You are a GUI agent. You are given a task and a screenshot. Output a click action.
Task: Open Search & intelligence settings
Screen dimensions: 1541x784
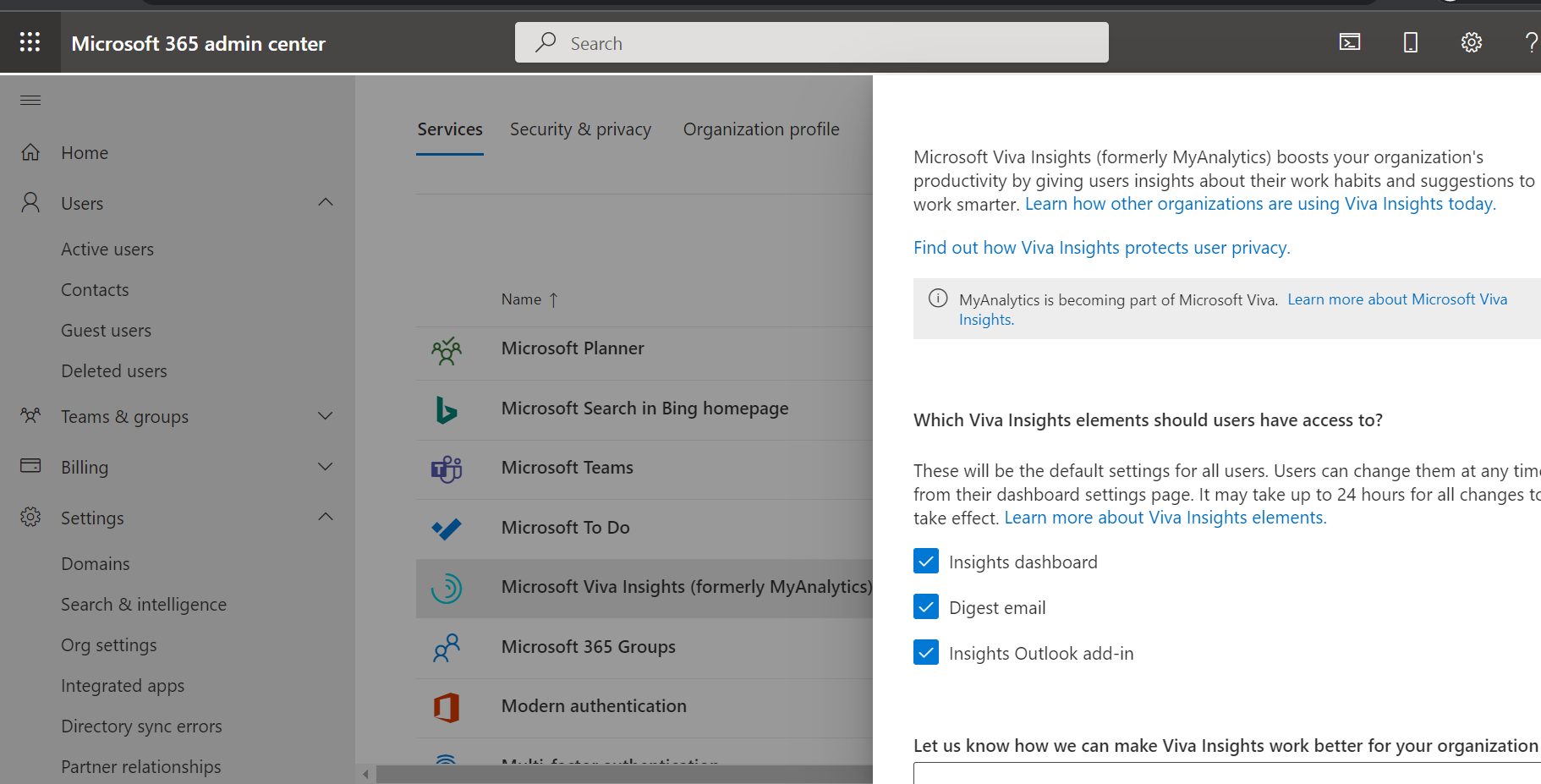(x=144, y=605)
